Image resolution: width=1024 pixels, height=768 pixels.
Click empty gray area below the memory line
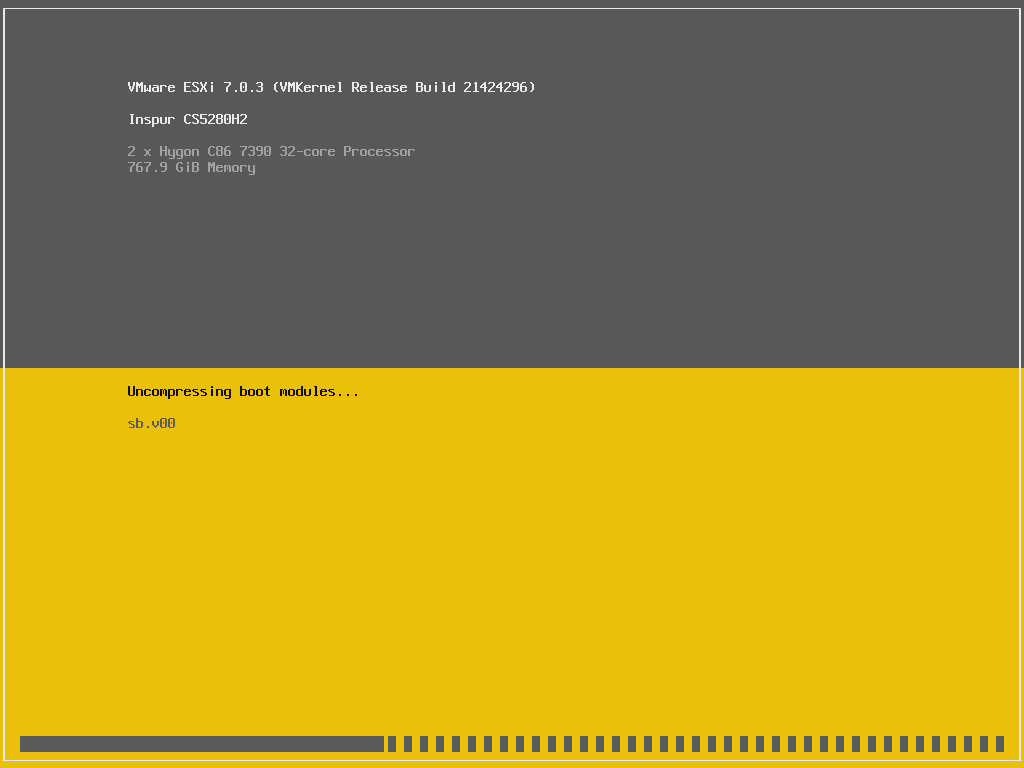500,270
